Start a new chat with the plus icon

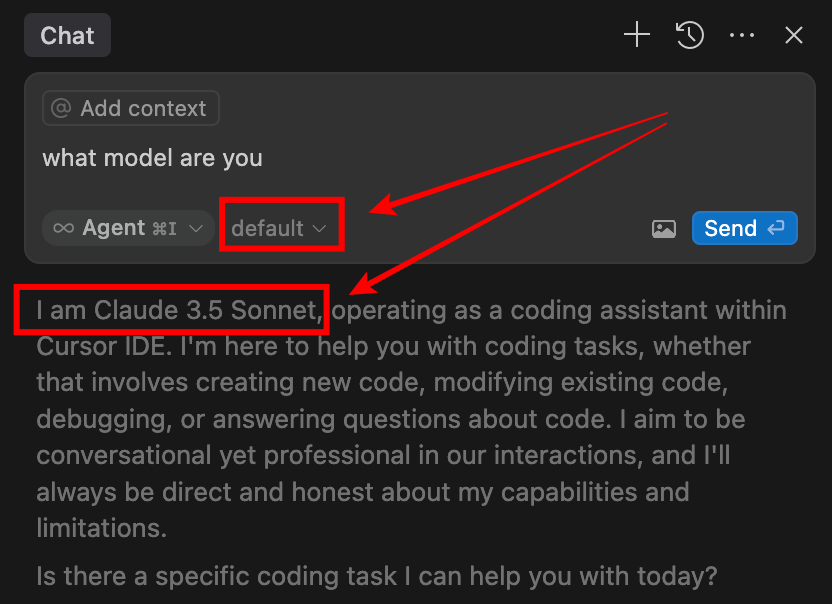coord(637,35)
